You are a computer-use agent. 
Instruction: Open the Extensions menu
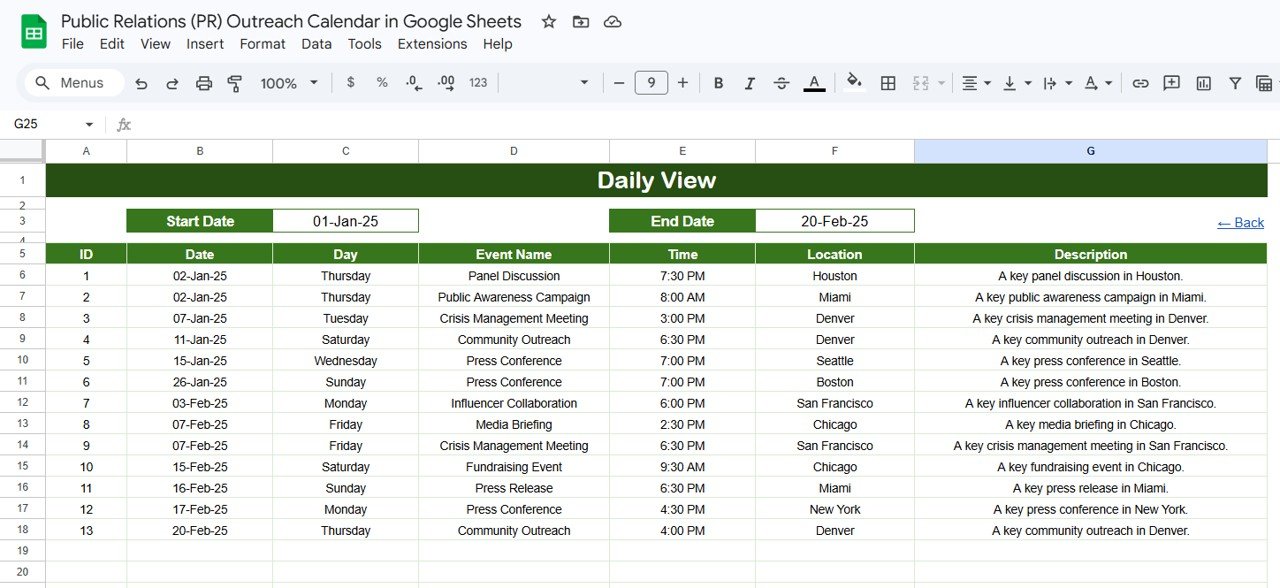(432, 44)
